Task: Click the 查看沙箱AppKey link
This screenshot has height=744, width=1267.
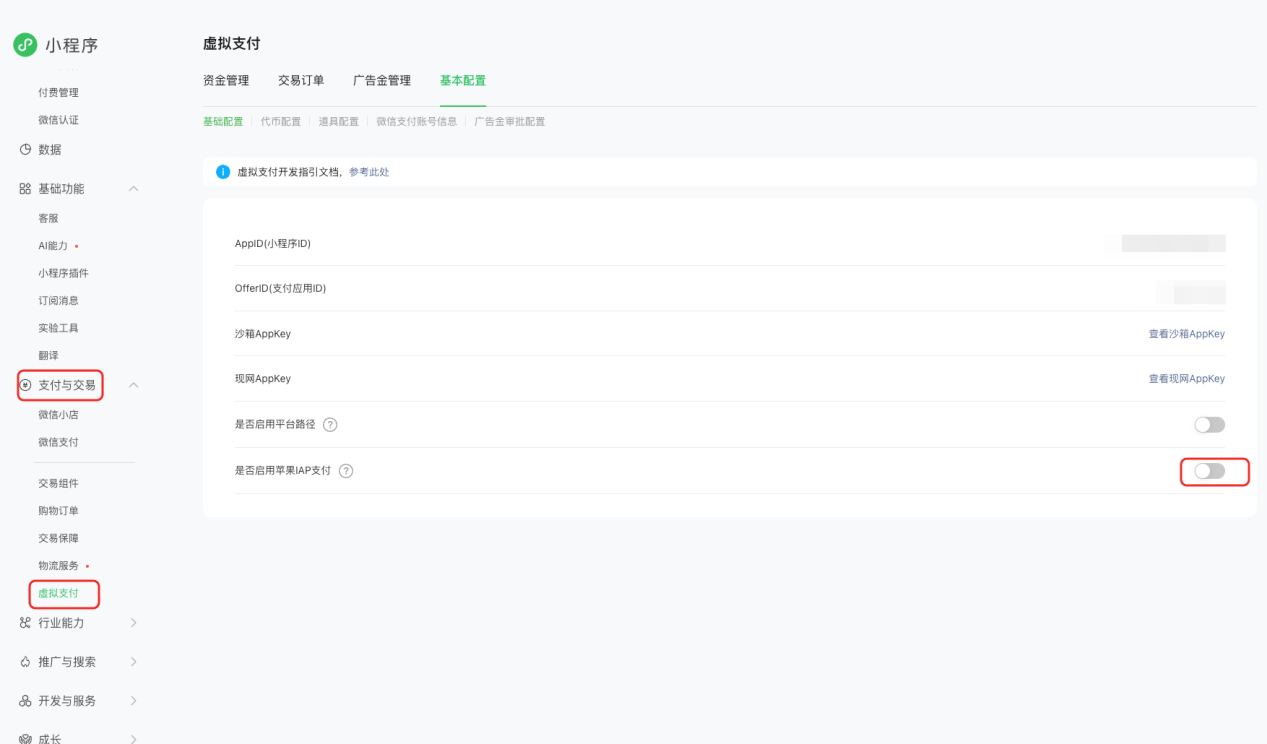Action: (x=1187, y=334)
